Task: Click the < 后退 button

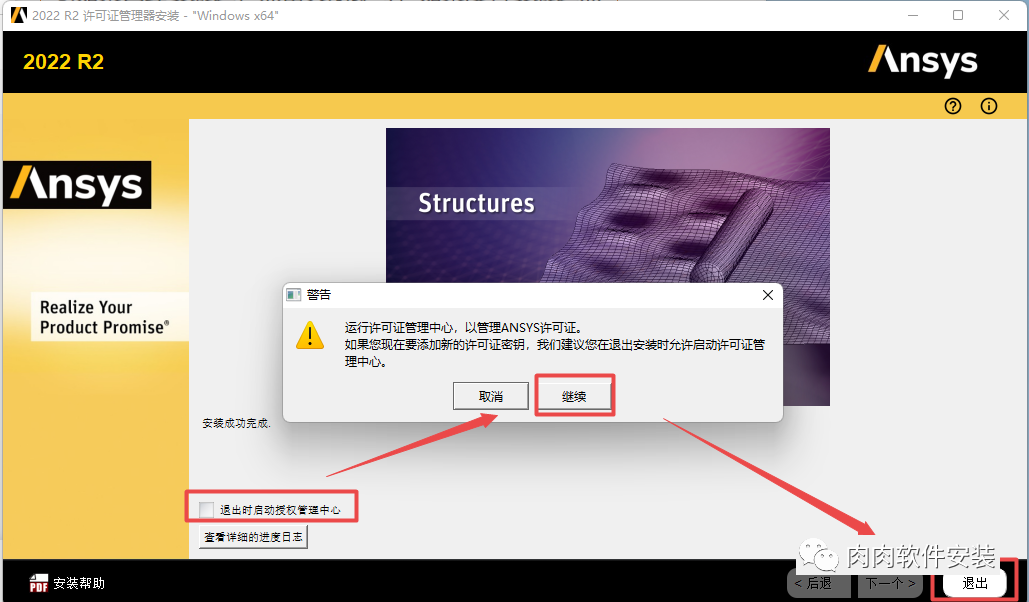Action: click(x=818, y=583)
